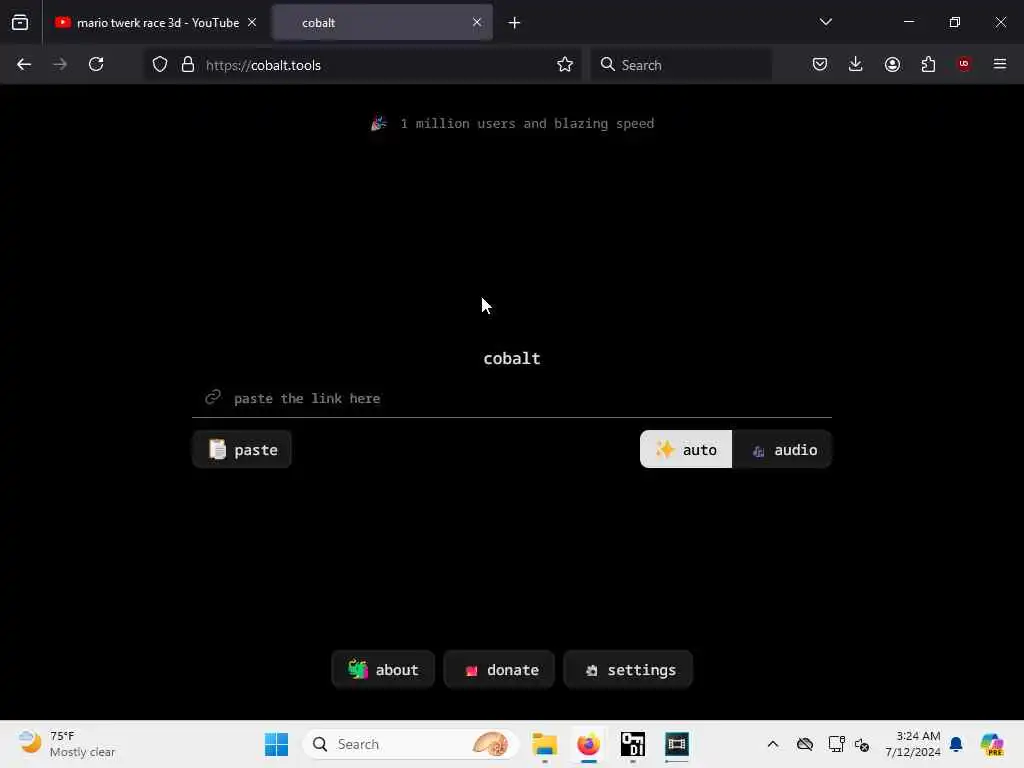Open the key-icon app on taskbar
Image resolution: width=1024 pixels, height=768 pixels.
pos(633,744)
